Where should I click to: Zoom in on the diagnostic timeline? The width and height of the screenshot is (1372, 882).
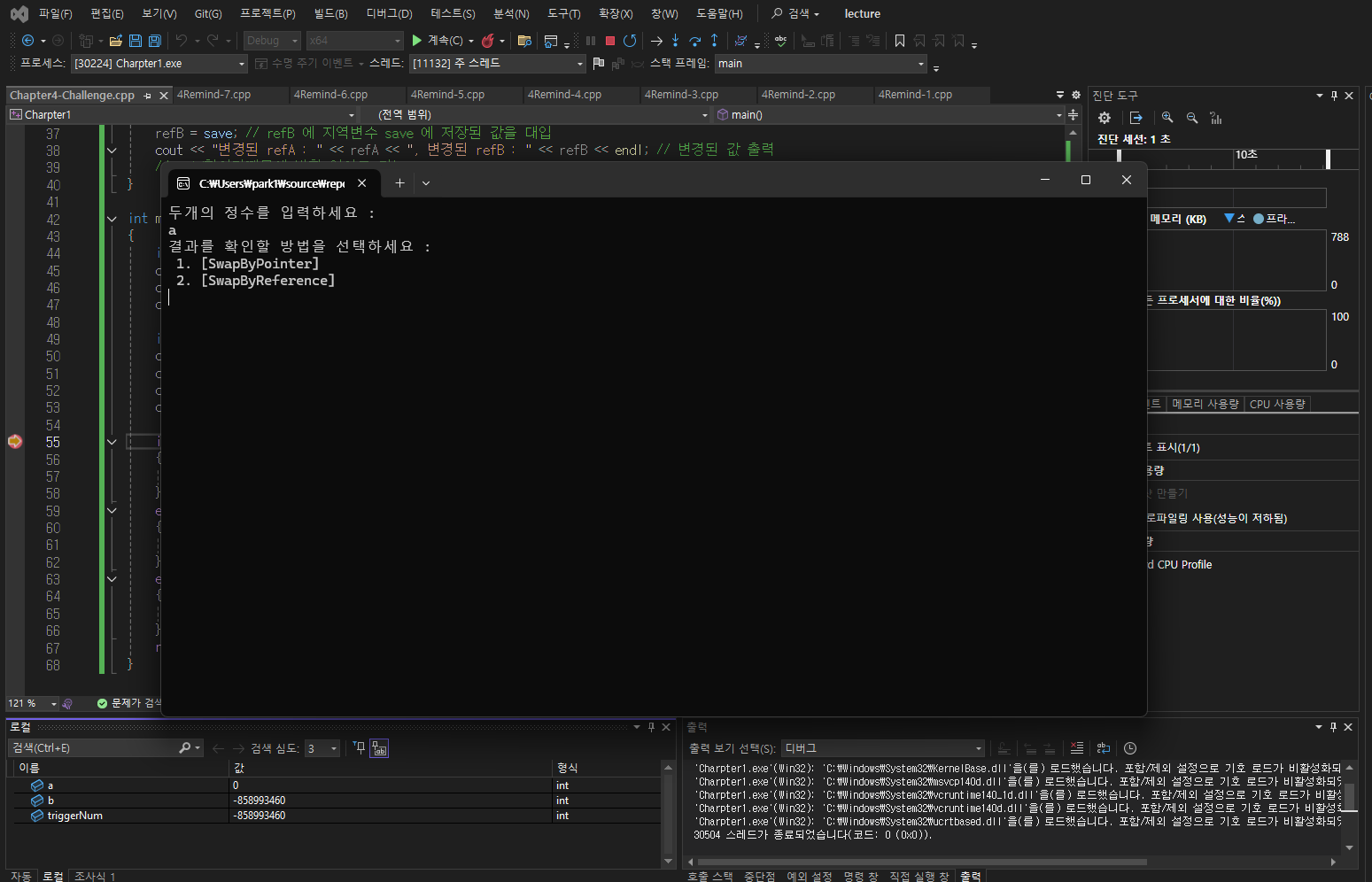pyautogui.click(x=1167, y=118)
